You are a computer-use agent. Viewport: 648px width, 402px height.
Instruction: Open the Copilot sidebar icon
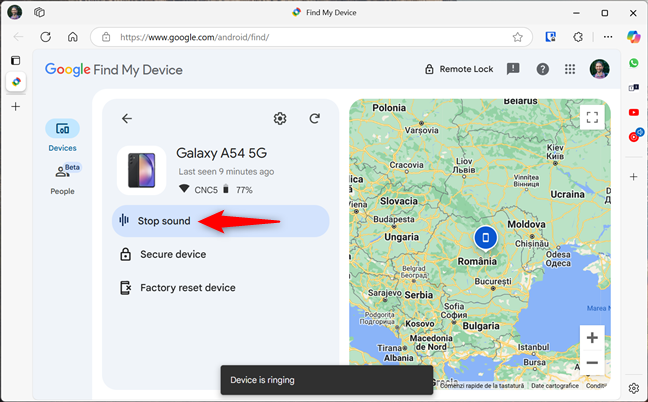(633, 37)
